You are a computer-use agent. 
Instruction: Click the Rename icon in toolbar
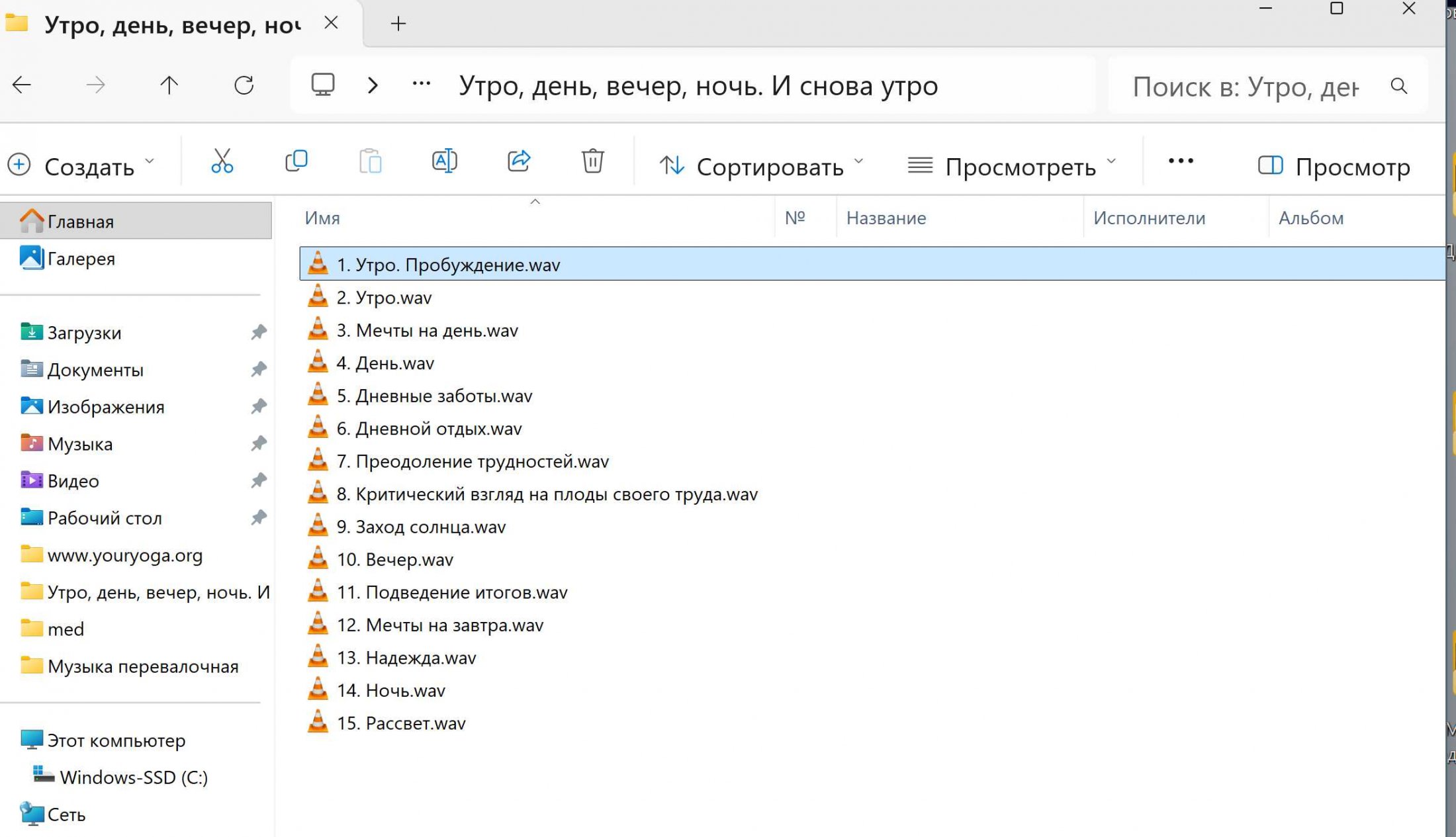tap(444, 161)
